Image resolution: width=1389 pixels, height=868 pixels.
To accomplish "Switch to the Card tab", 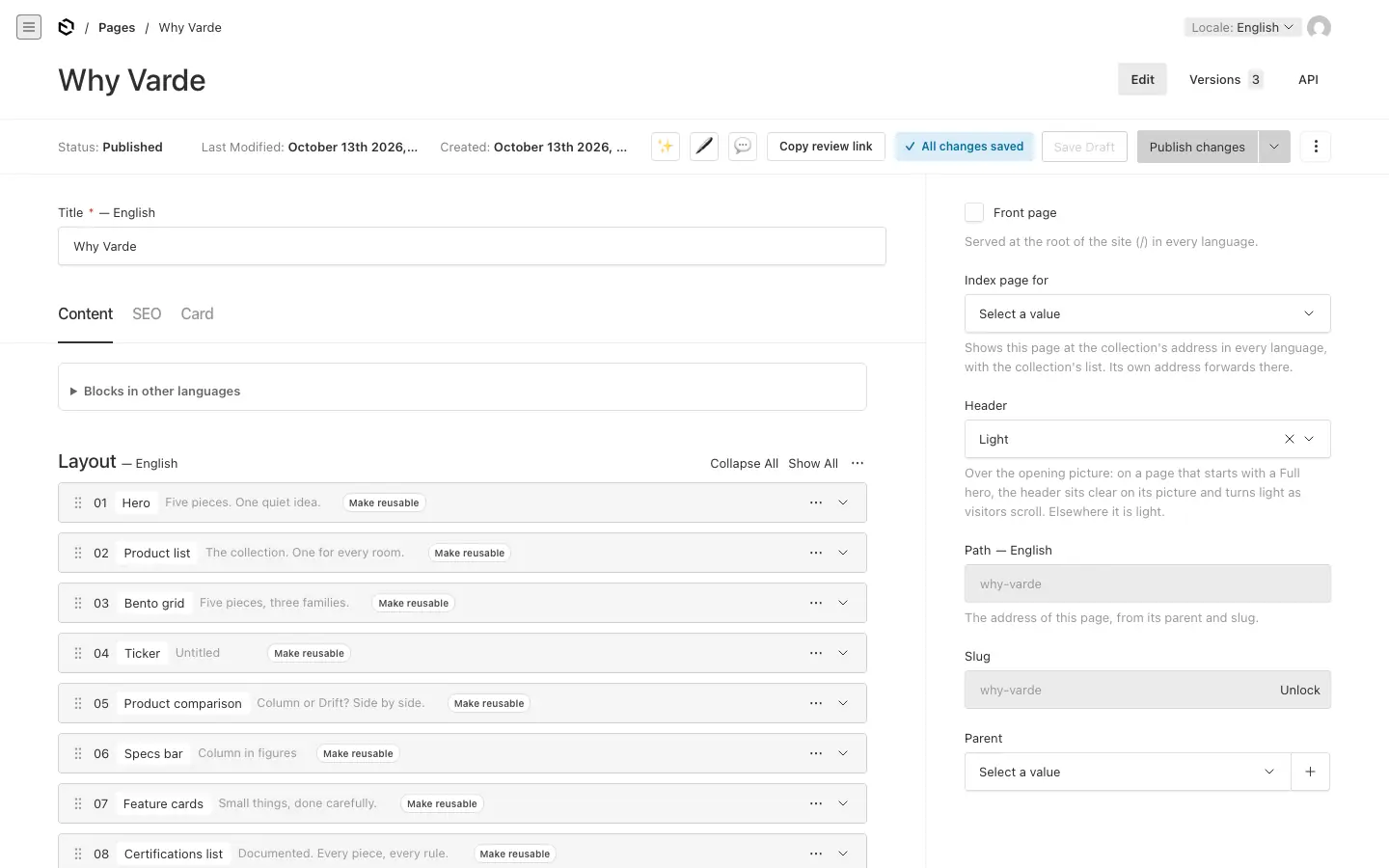I will coord(197,313).
